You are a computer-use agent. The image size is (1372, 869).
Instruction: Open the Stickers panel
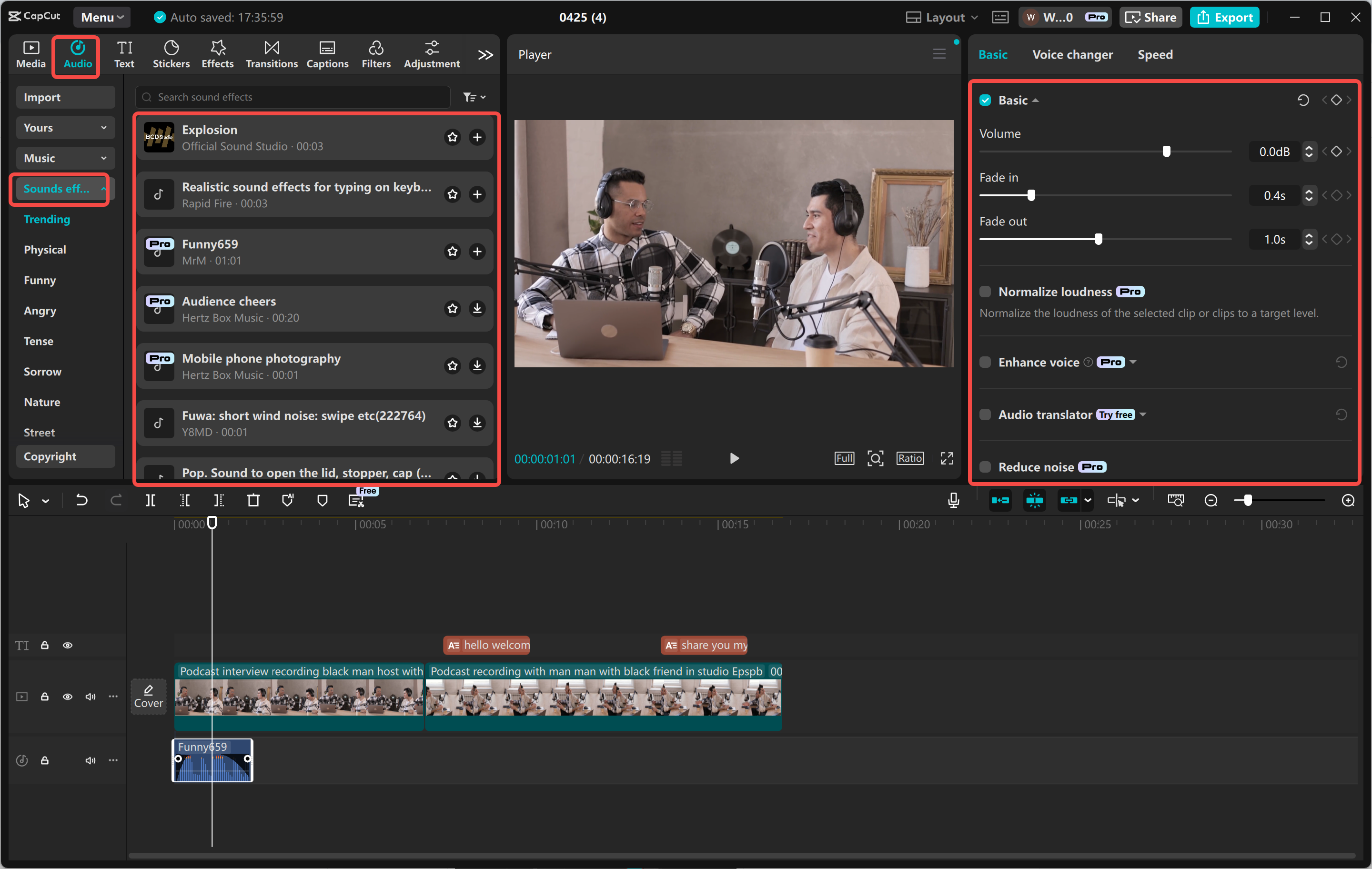point(171,54)
